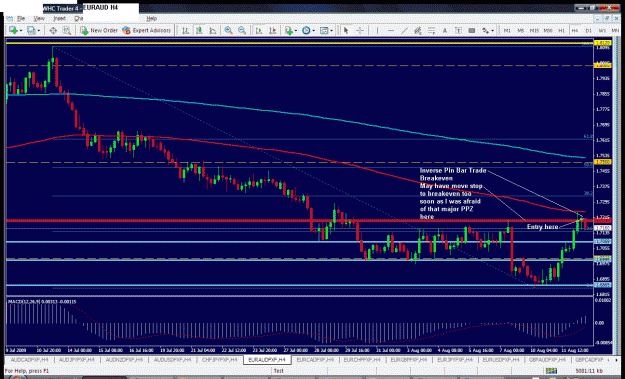
Task: Open the Data Window magnifier icon
Action: coord(67,30)
